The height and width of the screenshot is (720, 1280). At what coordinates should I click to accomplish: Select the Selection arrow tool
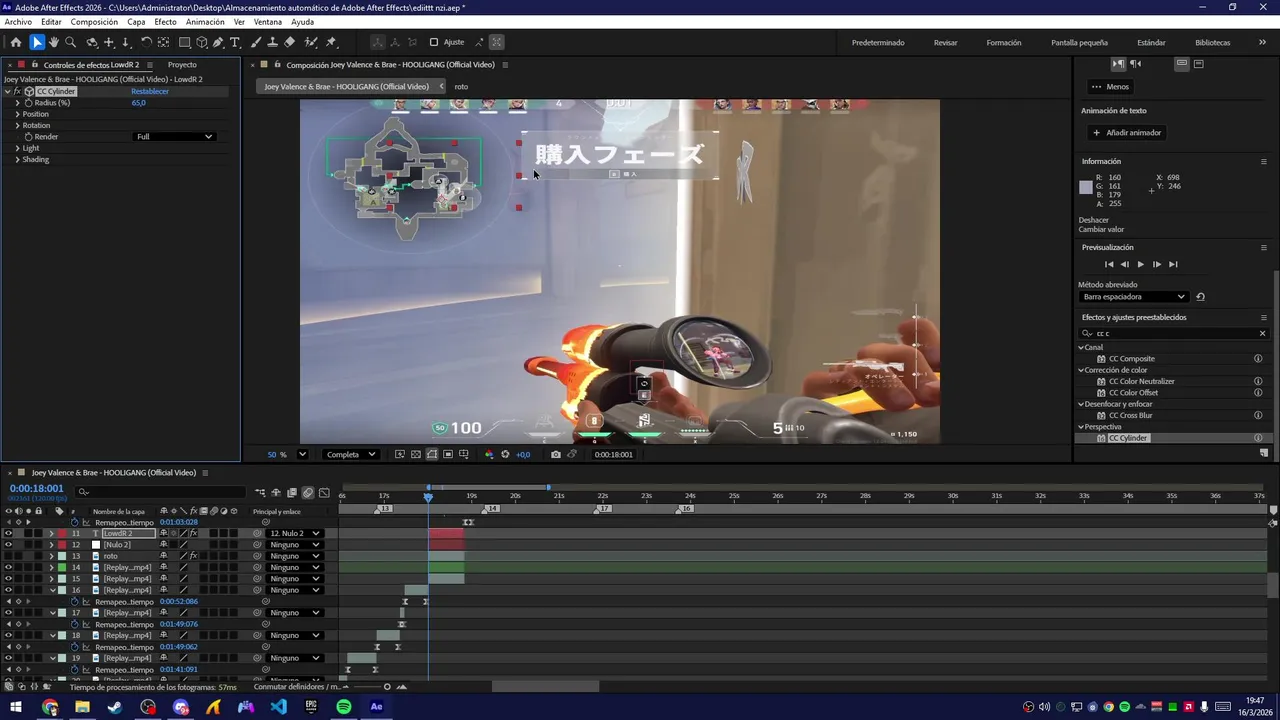tap(37, 42)
